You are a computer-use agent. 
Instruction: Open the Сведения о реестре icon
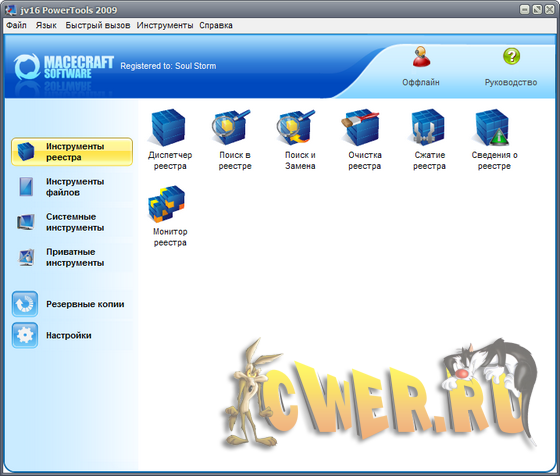click(494, 140)
